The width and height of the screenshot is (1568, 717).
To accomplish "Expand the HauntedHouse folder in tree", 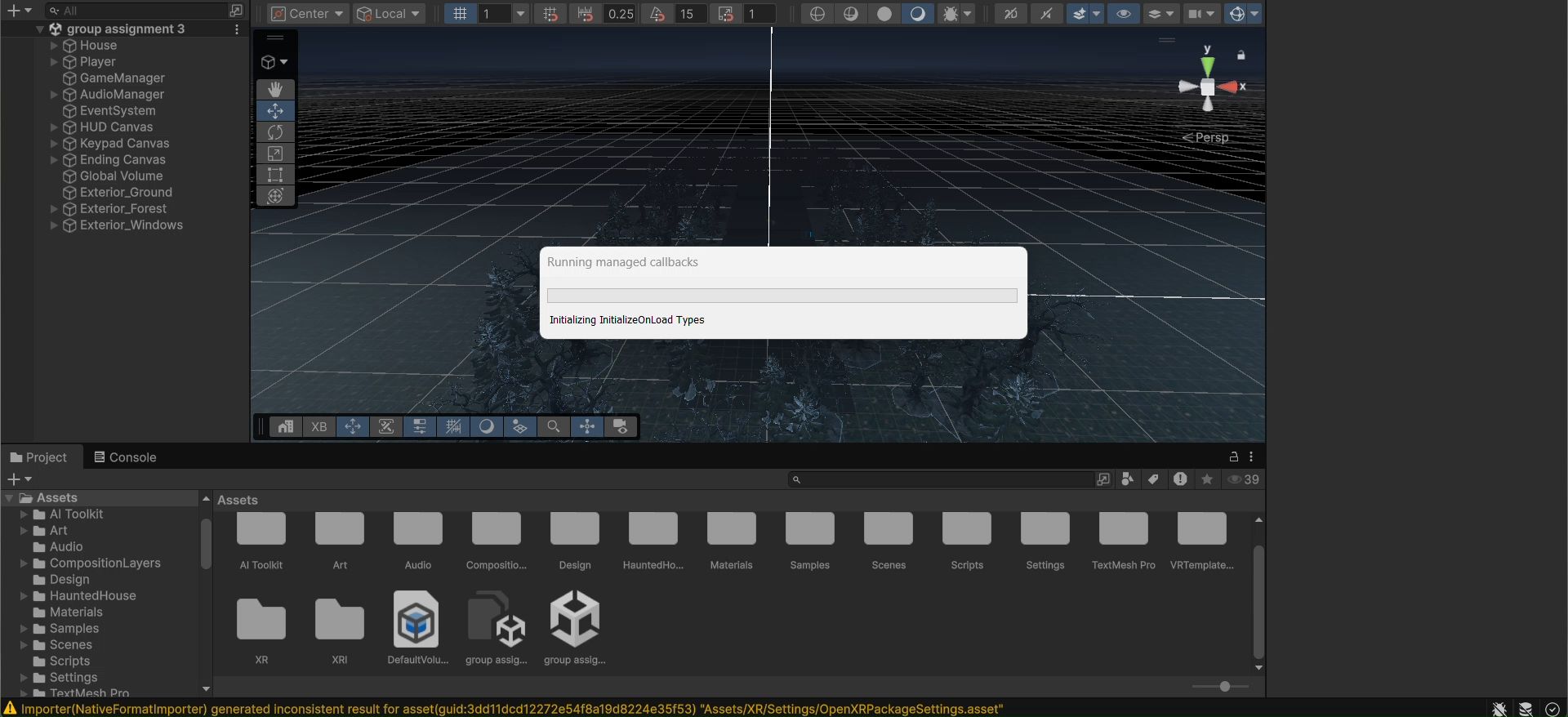I will tap(24, 596).
